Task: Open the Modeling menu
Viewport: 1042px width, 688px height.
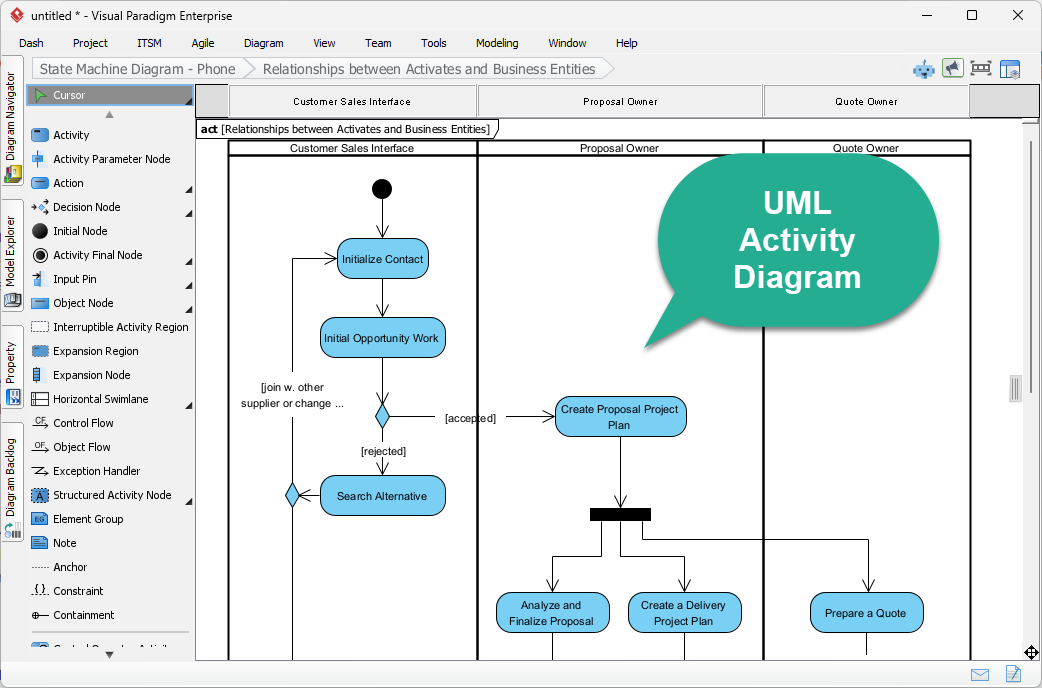Action: pos(496,43)
